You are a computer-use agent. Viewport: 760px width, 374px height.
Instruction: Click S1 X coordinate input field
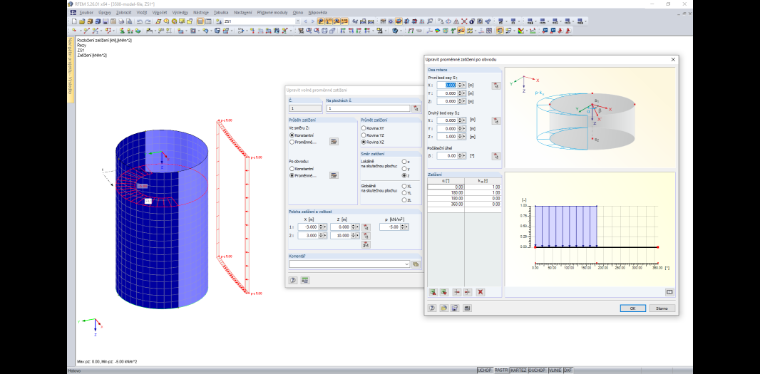point(447,85)
